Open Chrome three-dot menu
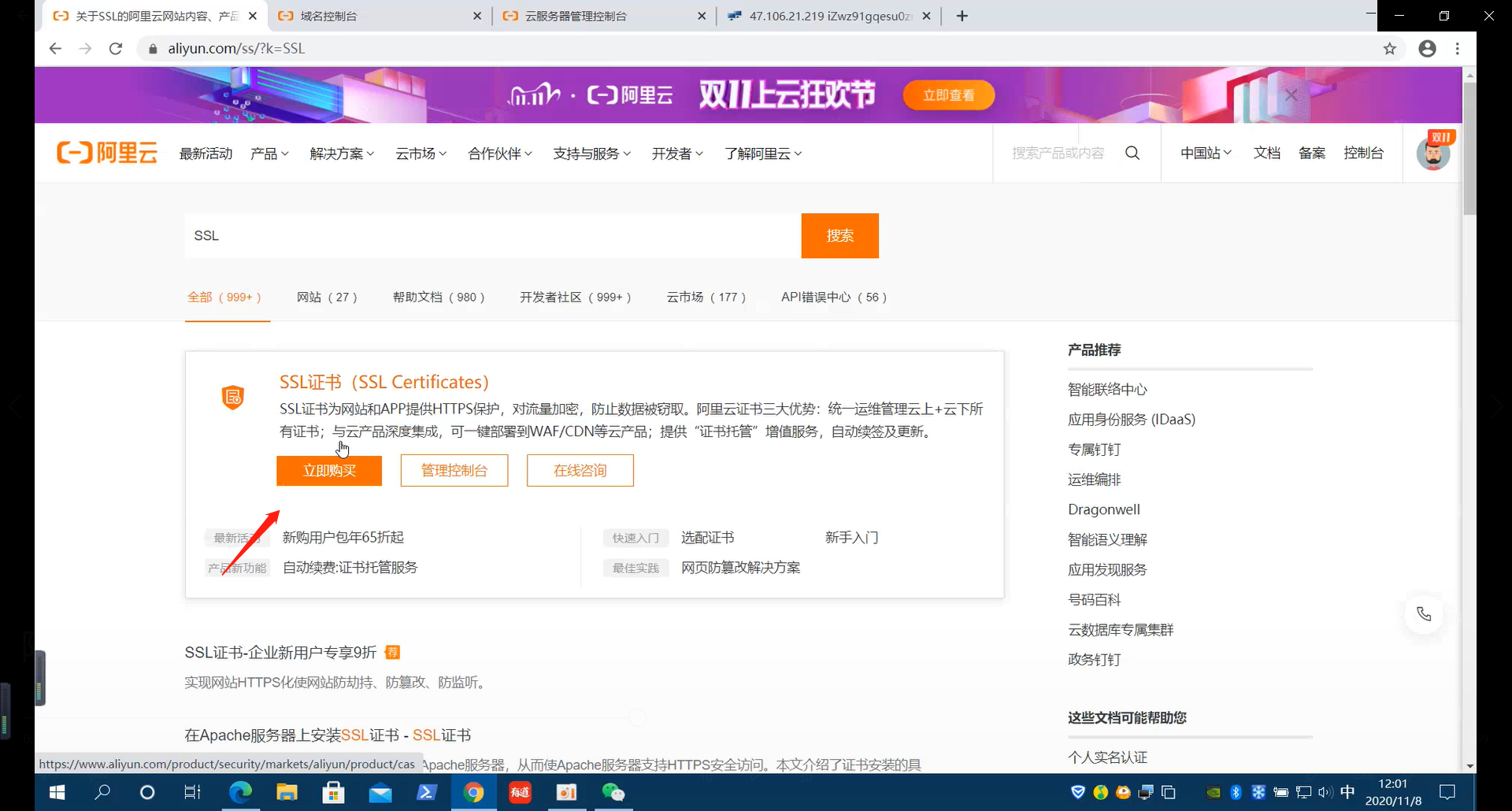1512x811 pixels. click(1458, 49)
